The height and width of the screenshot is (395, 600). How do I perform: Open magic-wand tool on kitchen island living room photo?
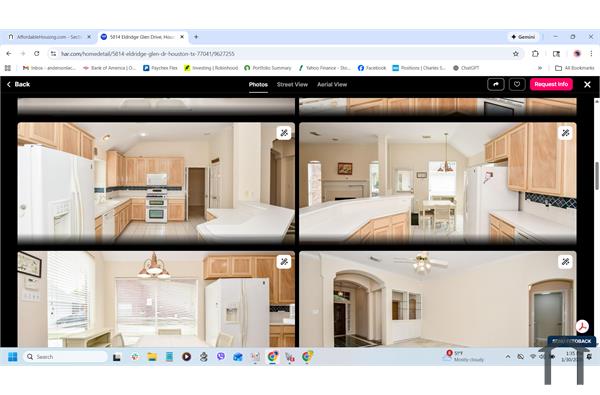pos(566,133)
